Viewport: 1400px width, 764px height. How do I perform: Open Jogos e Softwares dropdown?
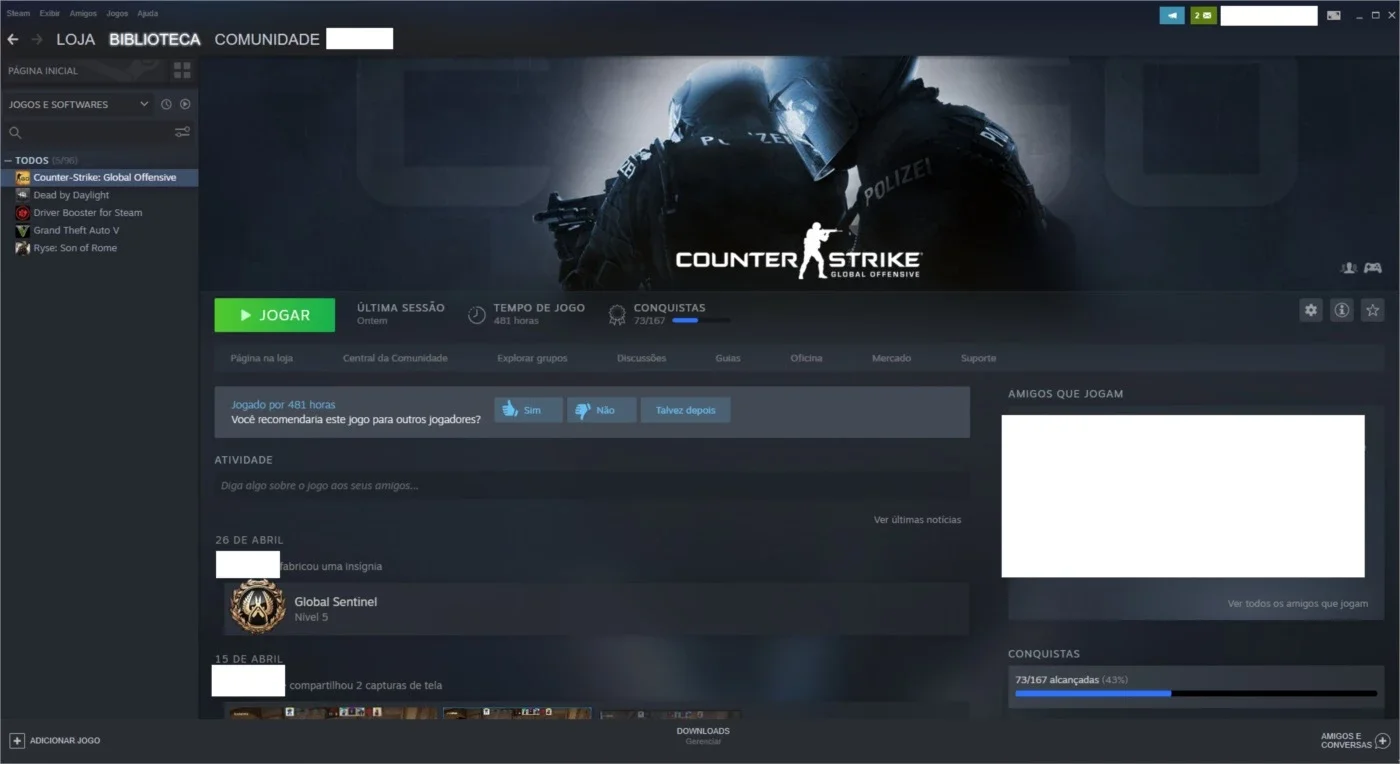78,104
